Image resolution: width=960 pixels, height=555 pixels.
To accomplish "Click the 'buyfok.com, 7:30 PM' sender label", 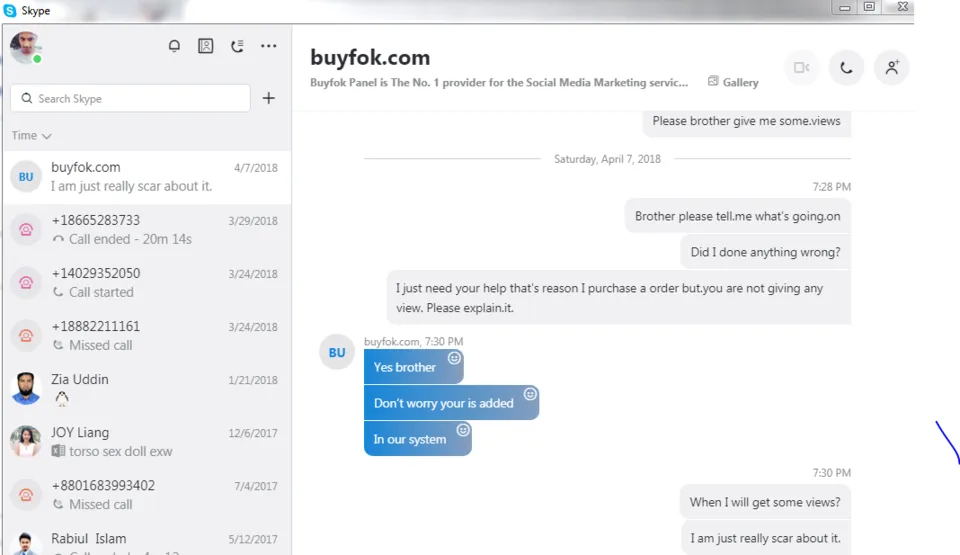I will [413, 341].
